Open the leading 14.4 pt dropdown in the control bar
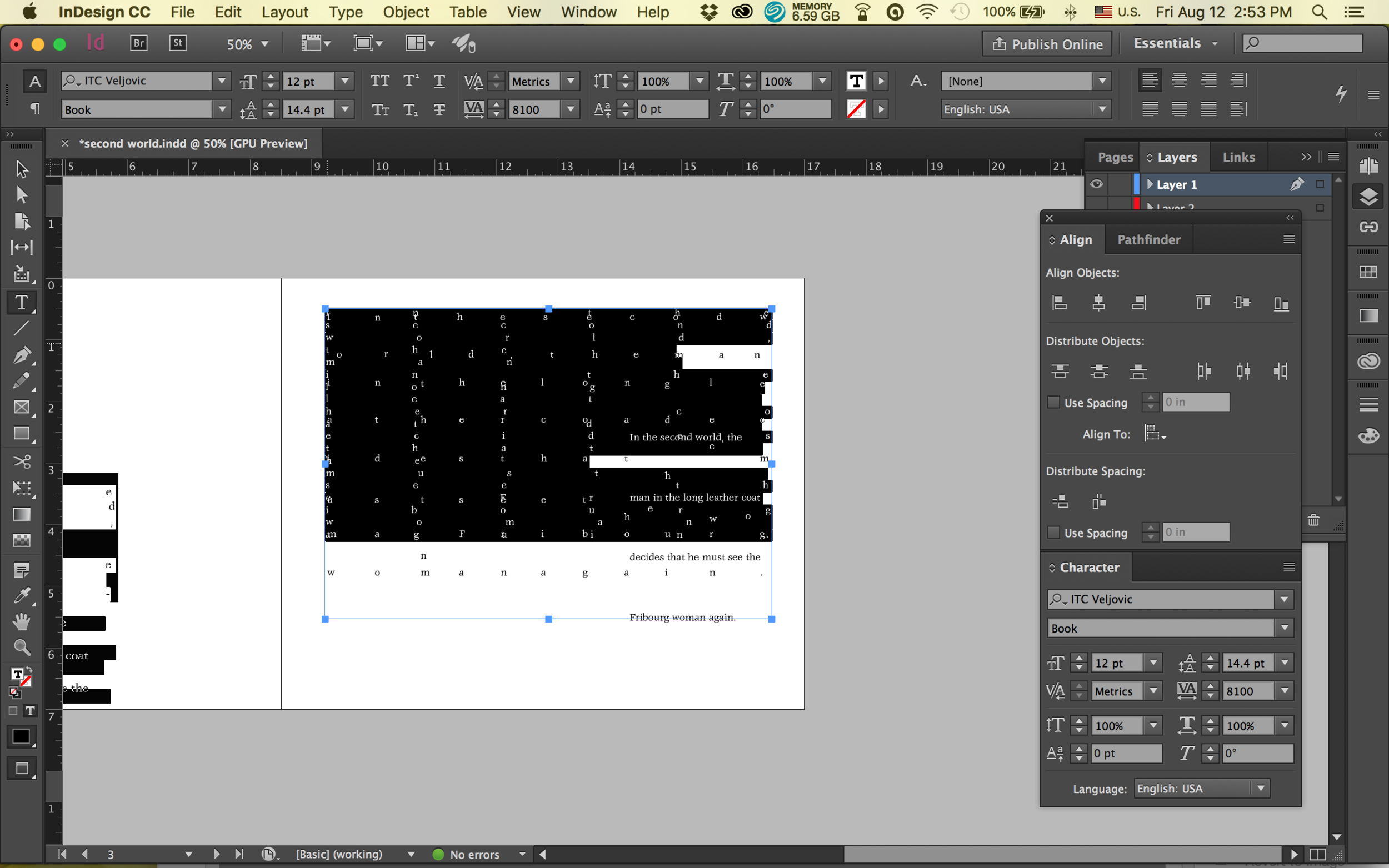Screen dimensions: 1389x868 click(345, 108)
